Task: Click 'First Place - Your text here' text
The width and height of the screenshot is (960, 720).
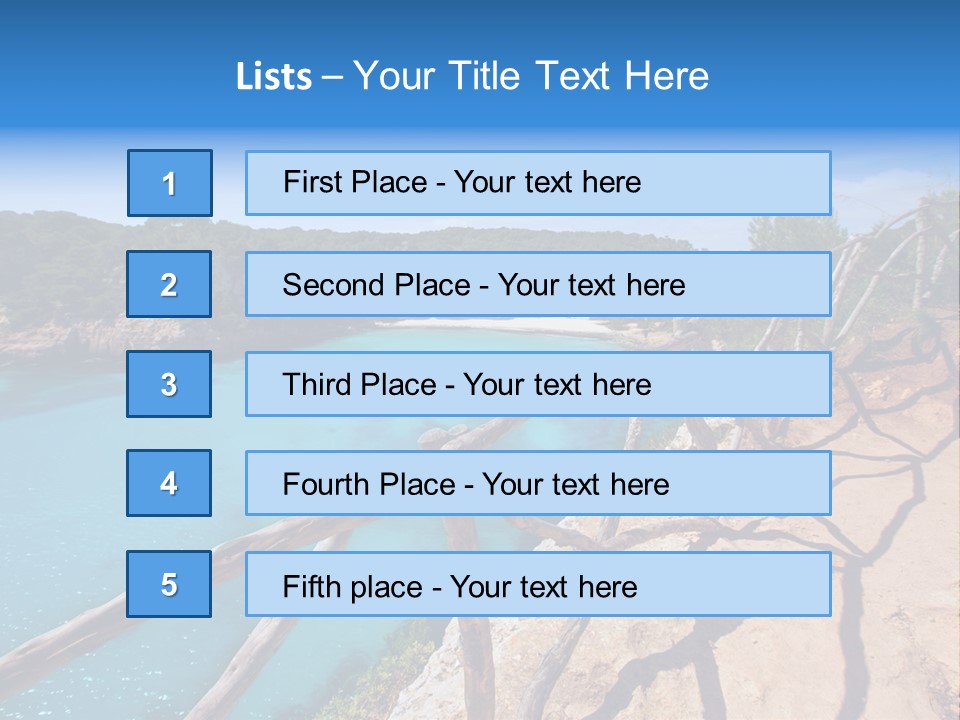Action: tap(462, 182)
